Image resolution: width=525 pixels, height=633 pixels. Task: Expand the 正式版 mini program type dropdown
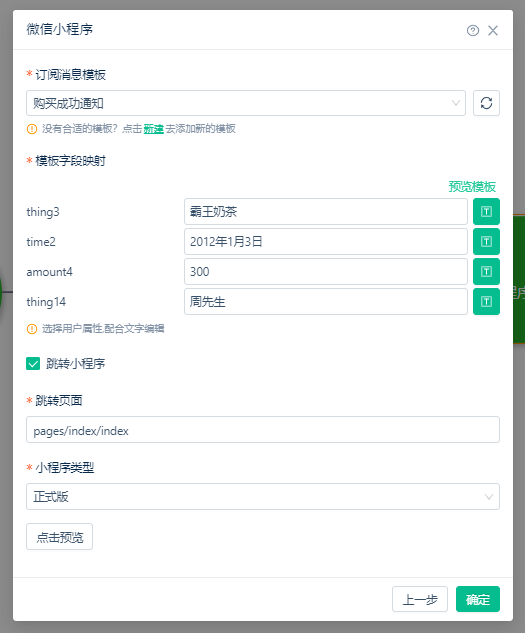pos(263,497)
